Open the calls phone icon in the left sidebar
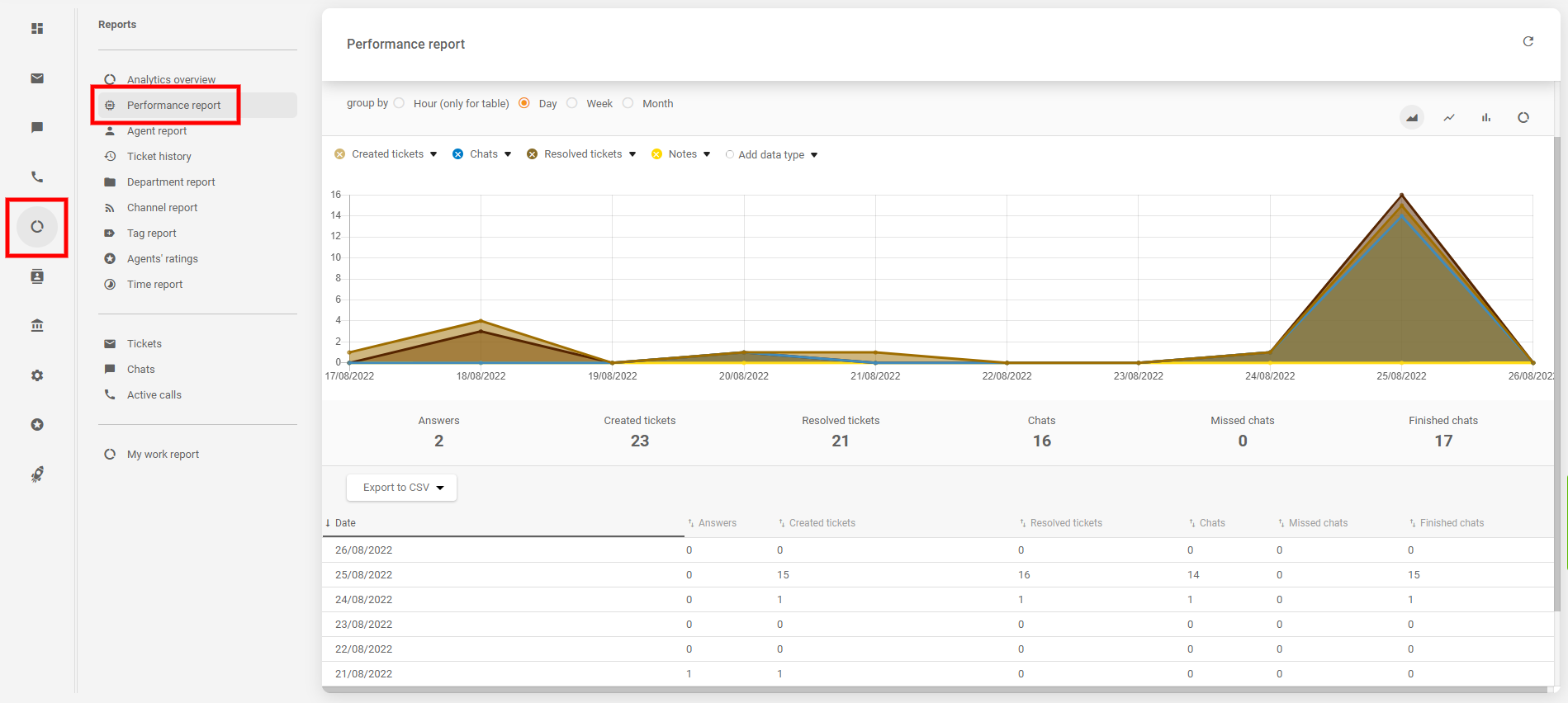The height and width of the screenshot is (703, 1568). click(x=37, y=177)
